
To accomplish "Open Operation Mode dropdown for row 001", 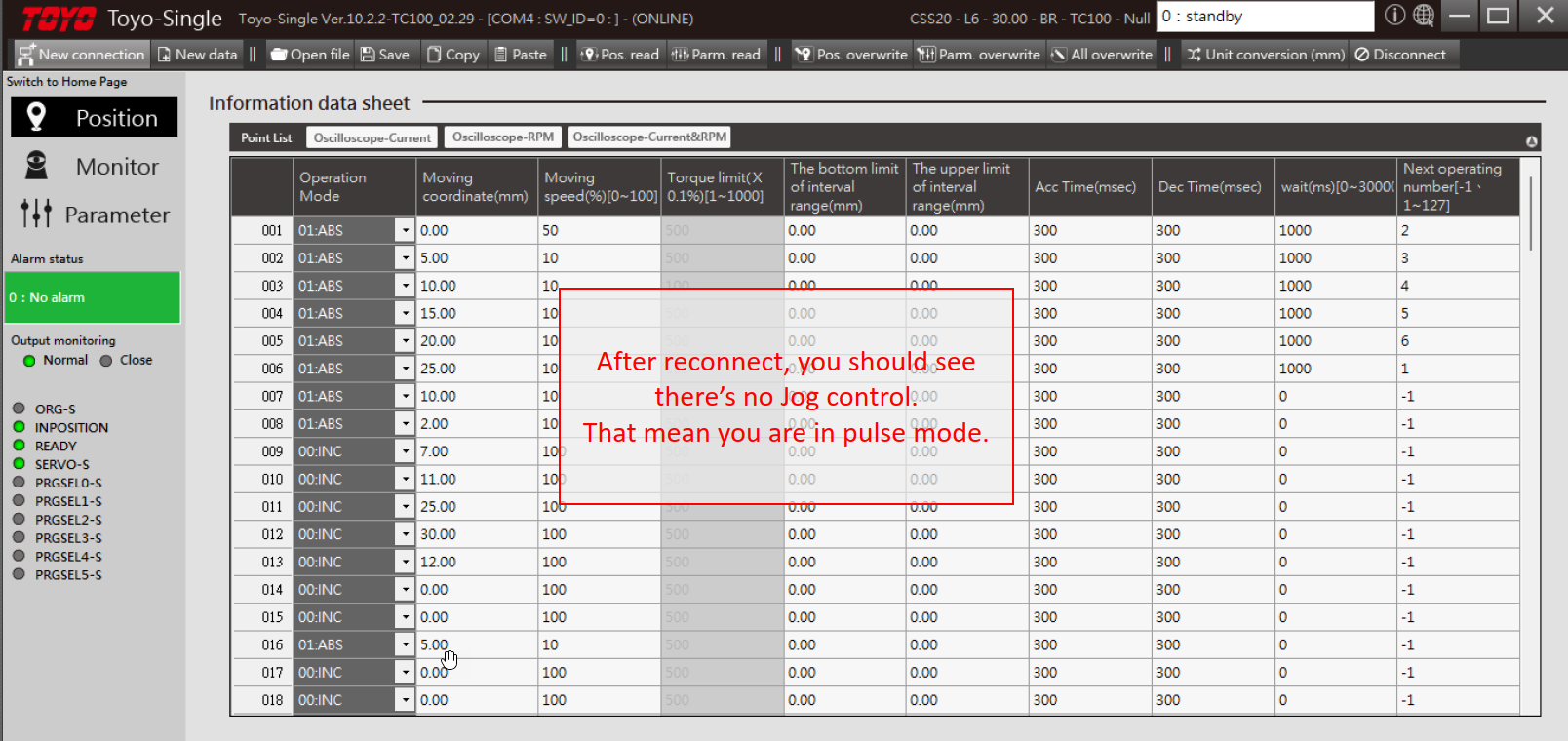I will (x=406, y=230).
